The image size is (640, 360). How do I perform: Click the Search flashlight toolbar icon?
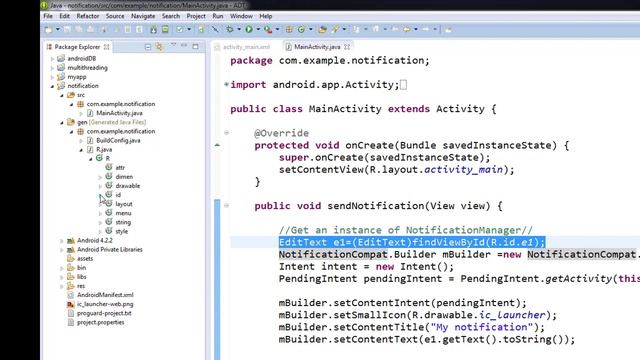coord(335,29)
